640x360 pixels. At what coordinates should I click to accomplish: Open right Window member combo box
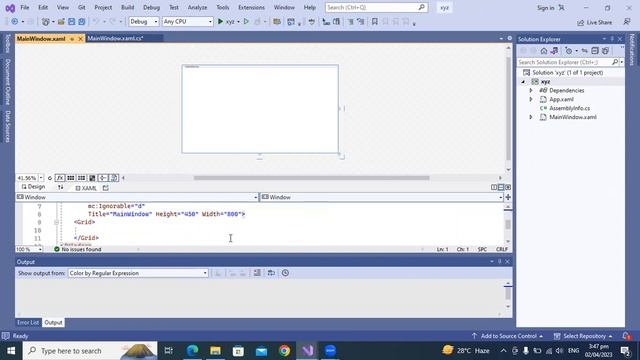point(381,197)
